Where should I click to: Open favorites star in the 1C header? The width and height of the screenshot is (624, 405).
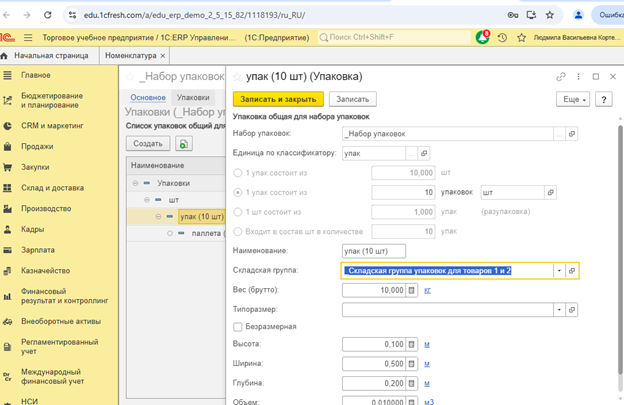(x=521, y=37)
